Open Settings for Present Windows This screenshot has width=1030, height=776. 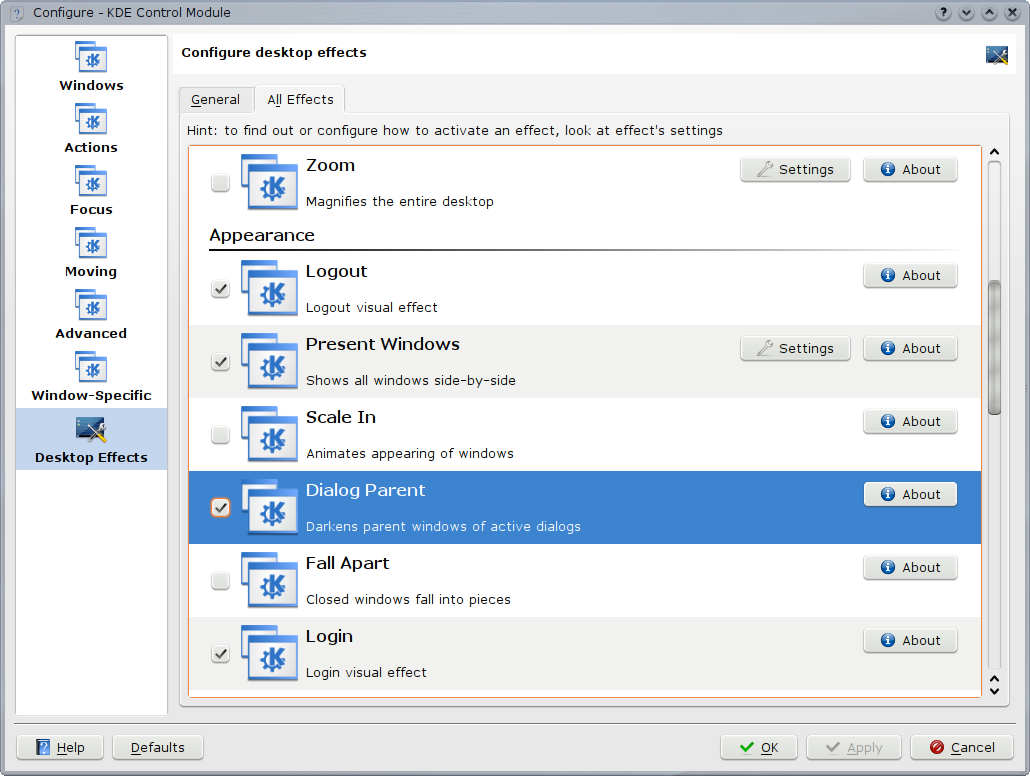click(795, 349)
